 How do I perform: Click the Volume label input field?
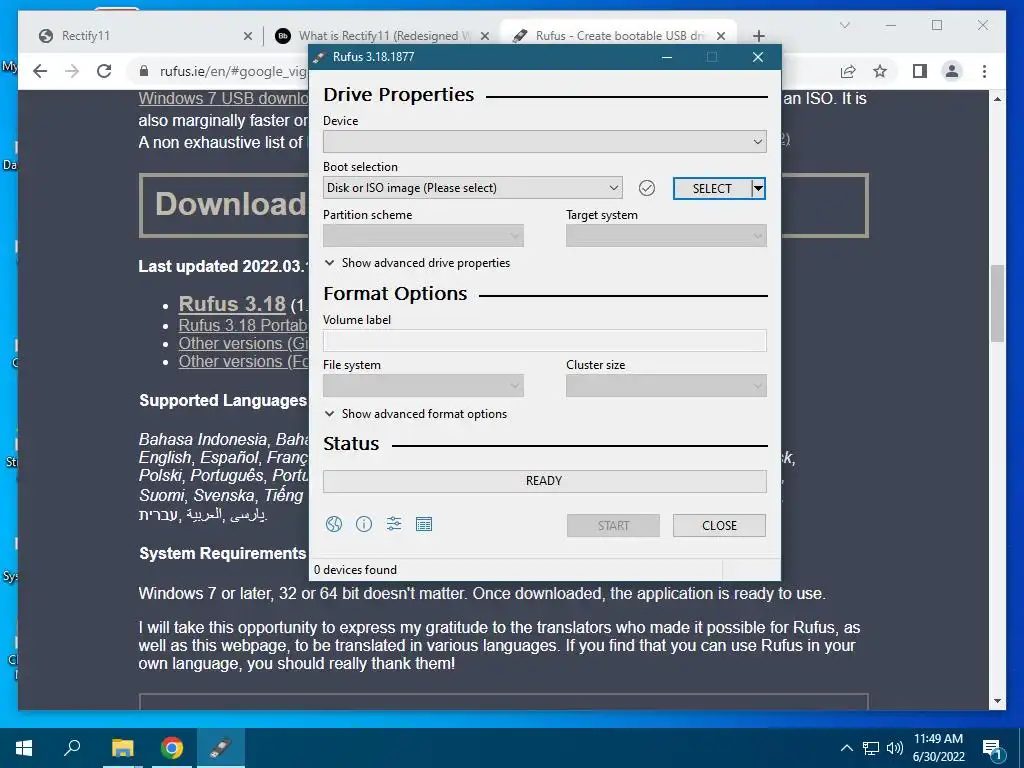tap(545, 340)
